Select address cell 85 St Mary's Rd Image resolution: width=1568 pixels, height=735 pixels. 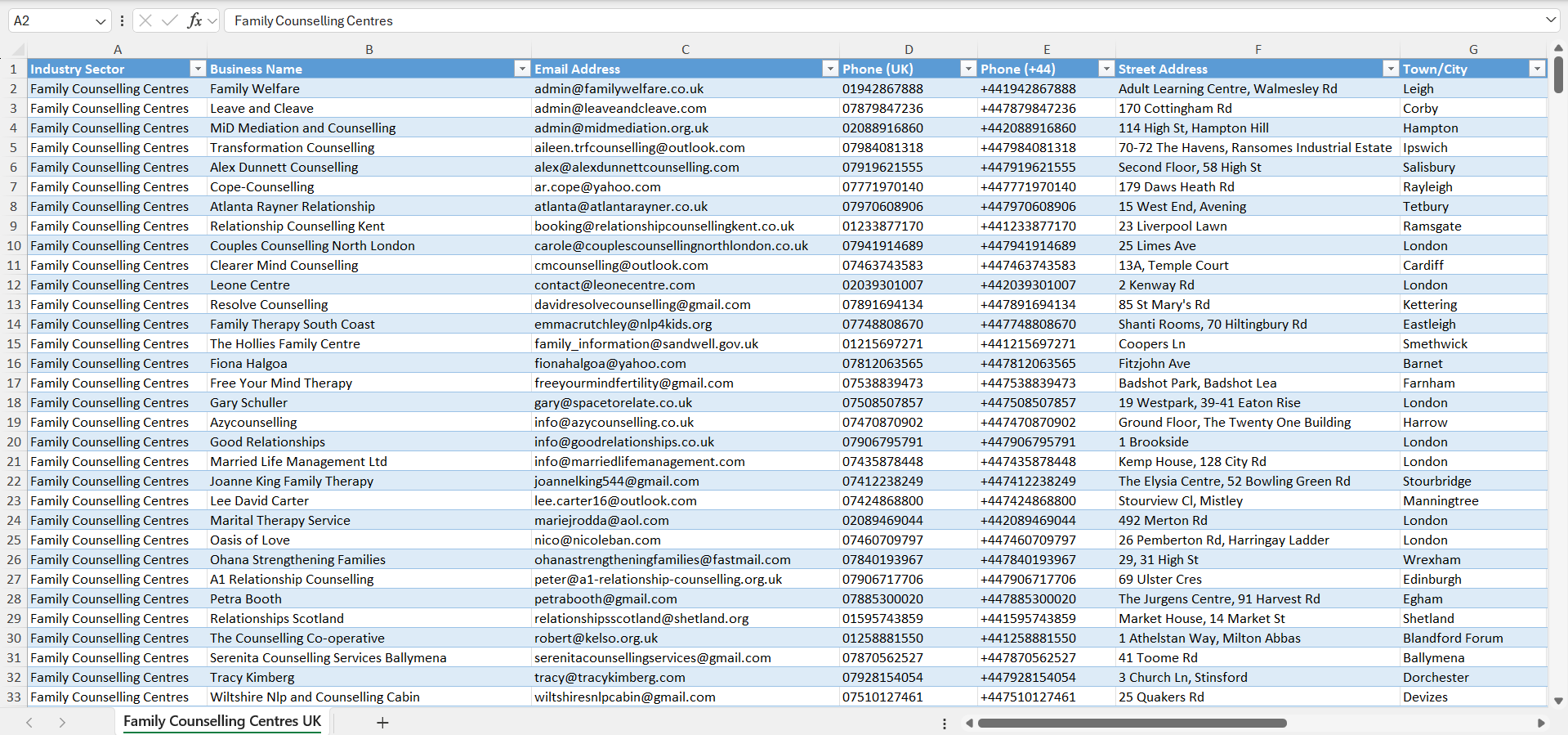tap(1258, 304)
